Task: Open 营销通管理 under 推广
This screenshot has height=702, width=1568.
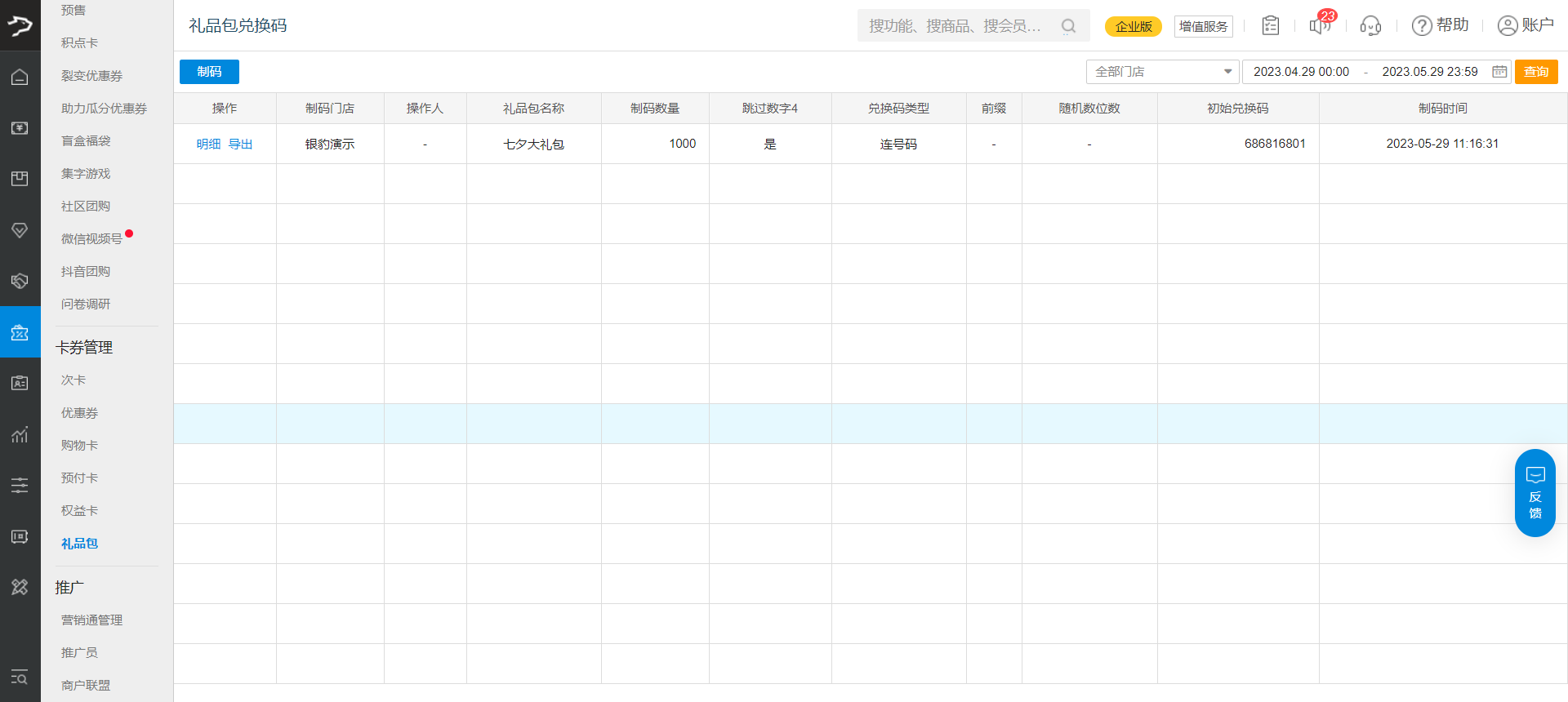Action: [x=91, y=620]
